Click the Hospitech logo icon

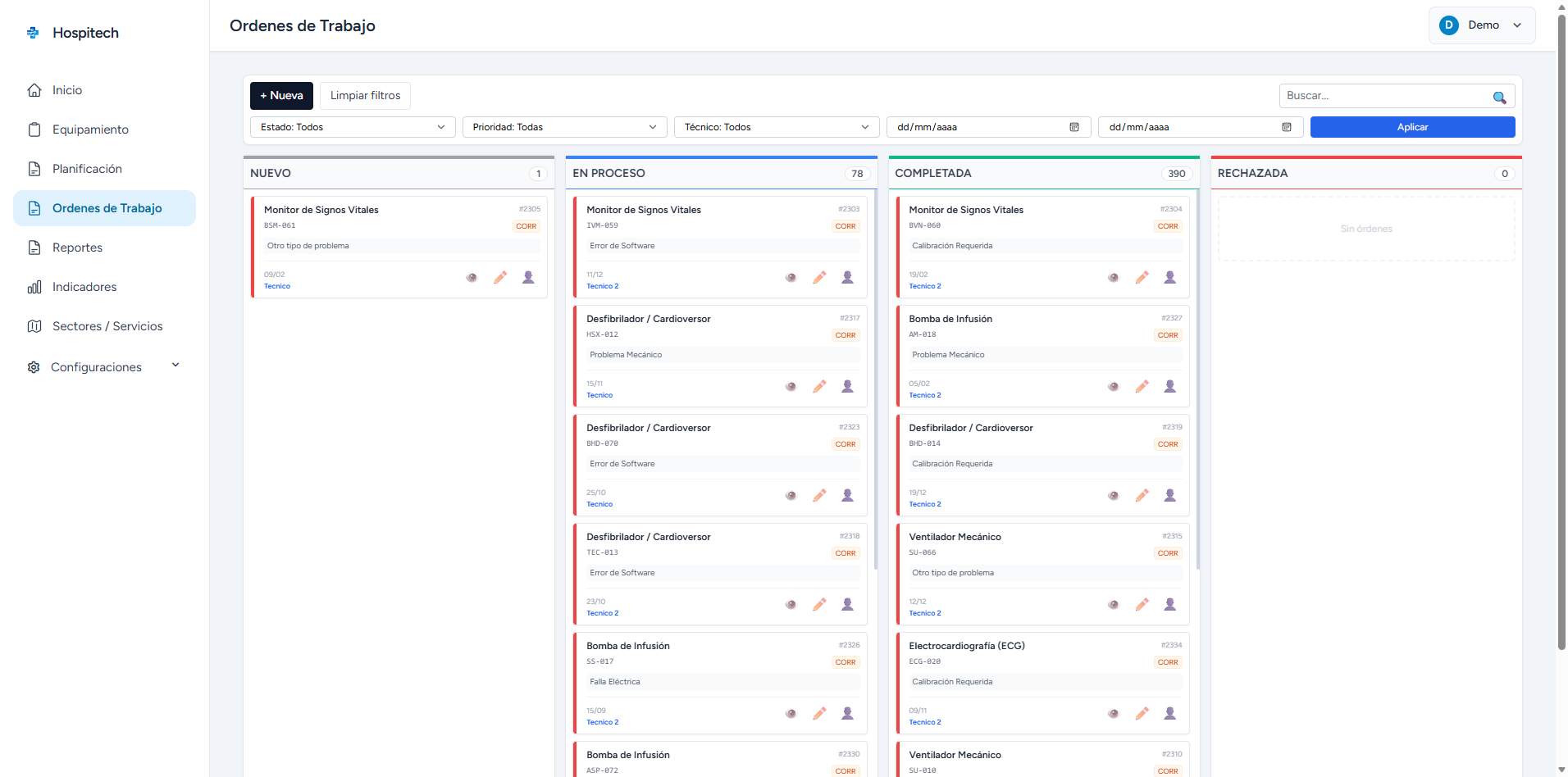33,33
